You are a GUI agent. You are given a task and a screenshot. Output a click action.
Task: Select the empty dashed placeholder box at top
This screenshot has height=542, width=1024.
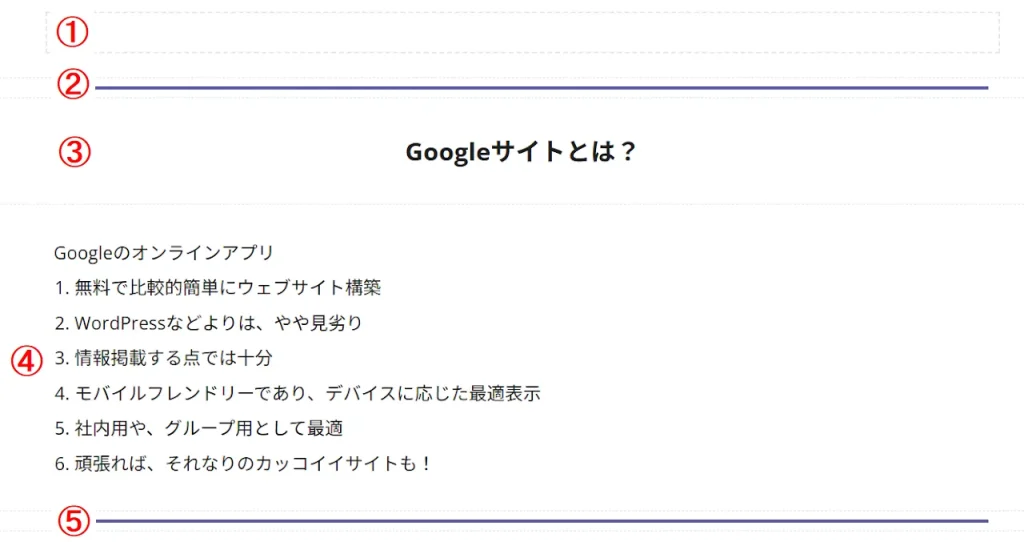(x=540, y=33)
